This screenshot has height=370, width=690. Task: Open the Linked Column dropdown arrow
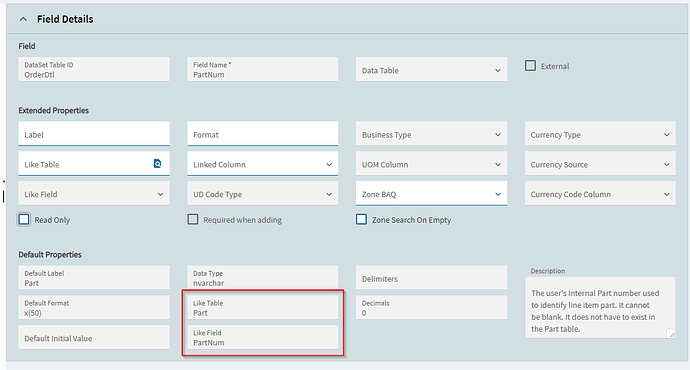tap(329, 164)
